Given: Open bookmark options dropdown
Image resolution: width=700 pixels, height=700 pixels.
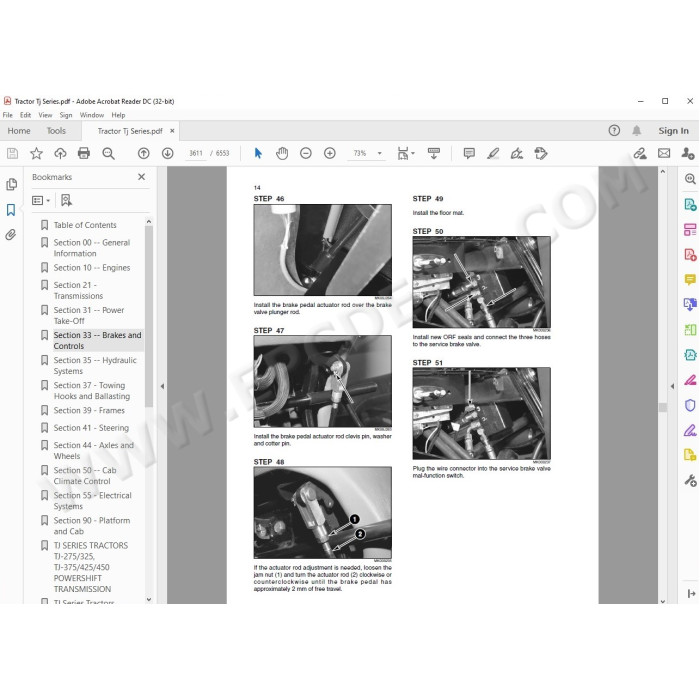Looking at the screenshot, I should point(41,201).
